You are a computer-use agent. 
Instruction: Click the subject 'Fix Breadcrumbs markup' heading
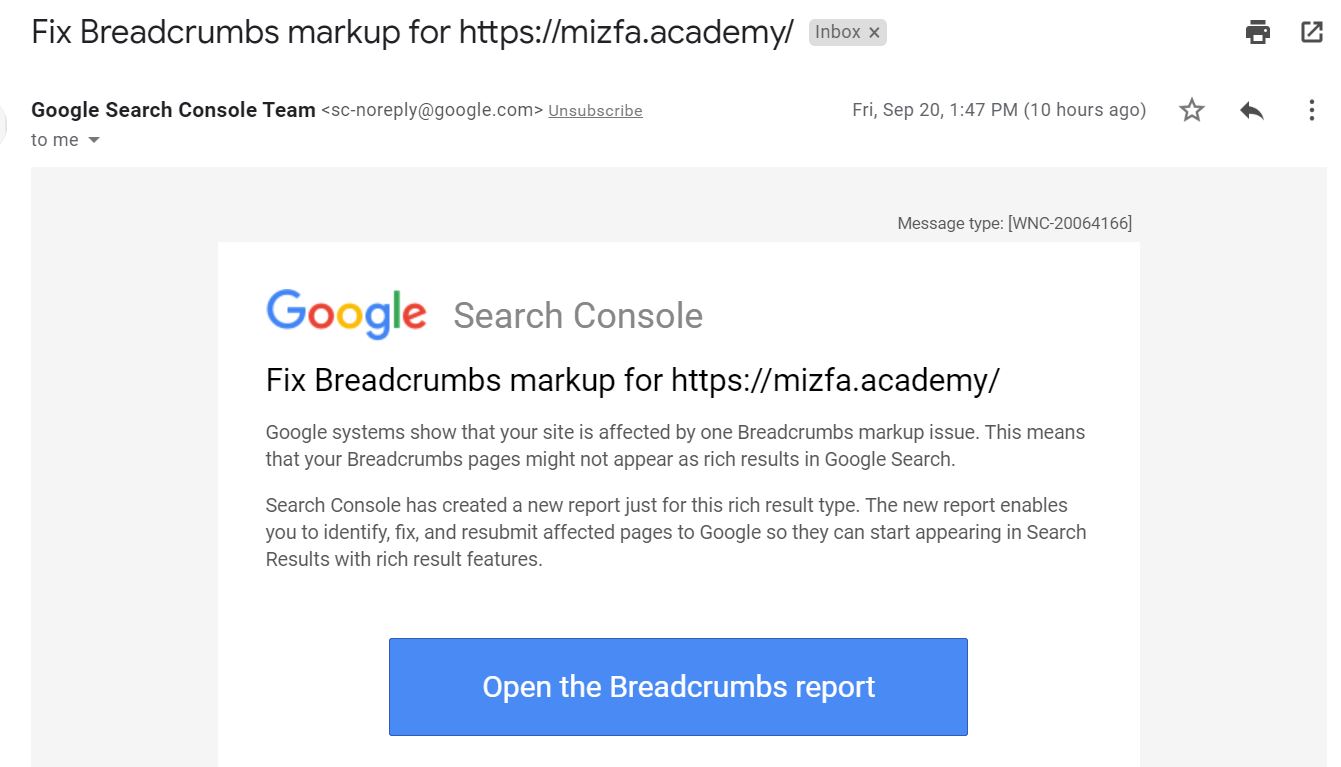click(x=410, y=31)
